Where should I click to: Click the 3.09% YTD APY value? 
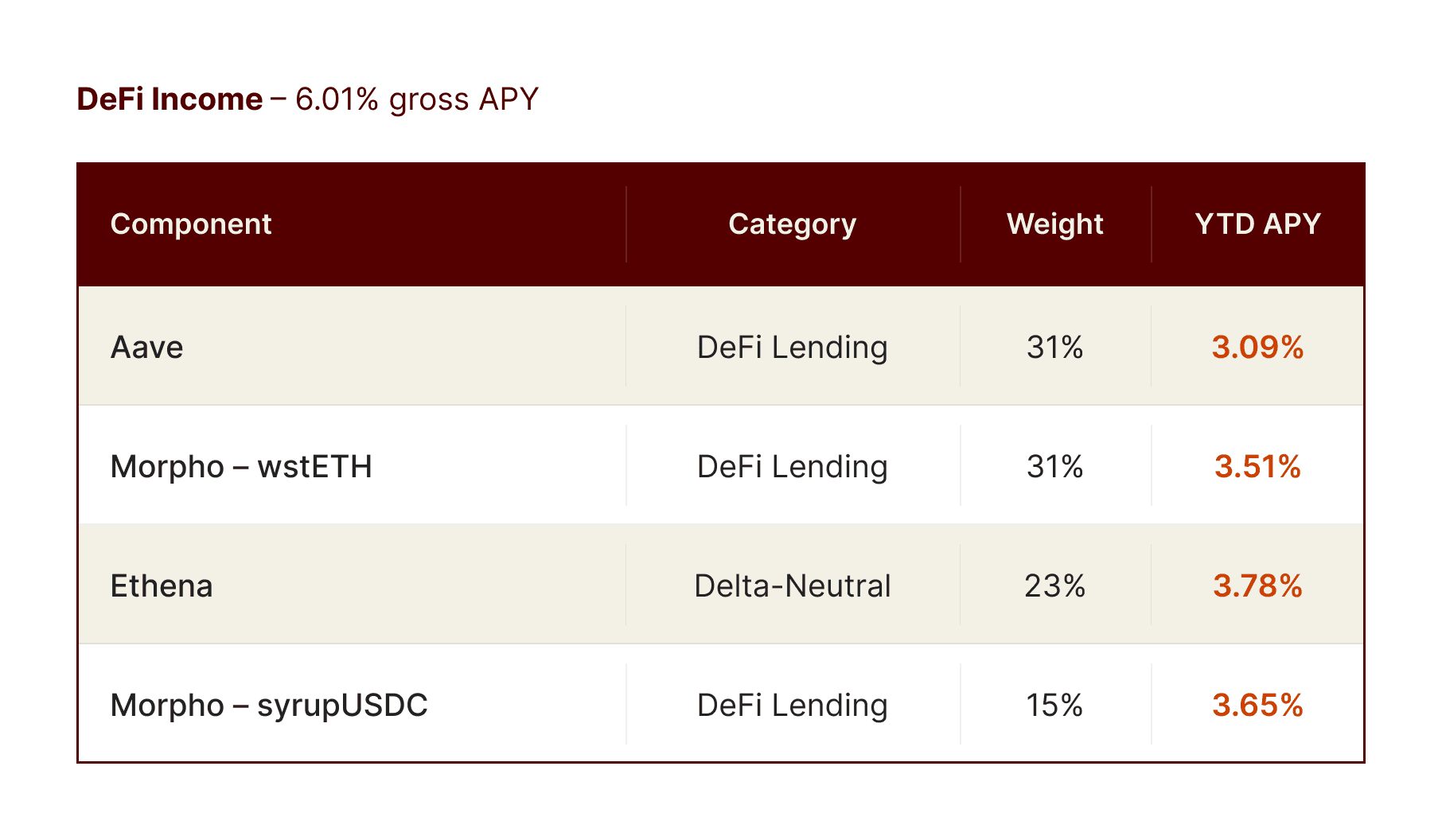pyautogui.click(x=1258, y=348)
